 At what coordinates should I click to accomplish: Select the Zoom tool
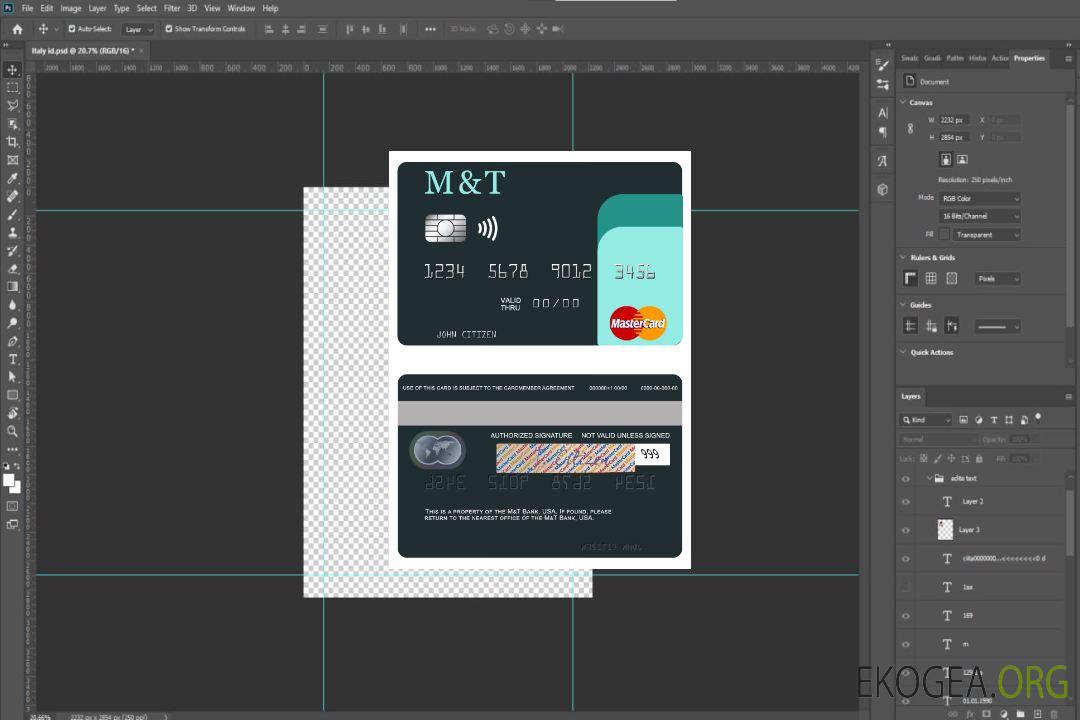tap(12, 431)
